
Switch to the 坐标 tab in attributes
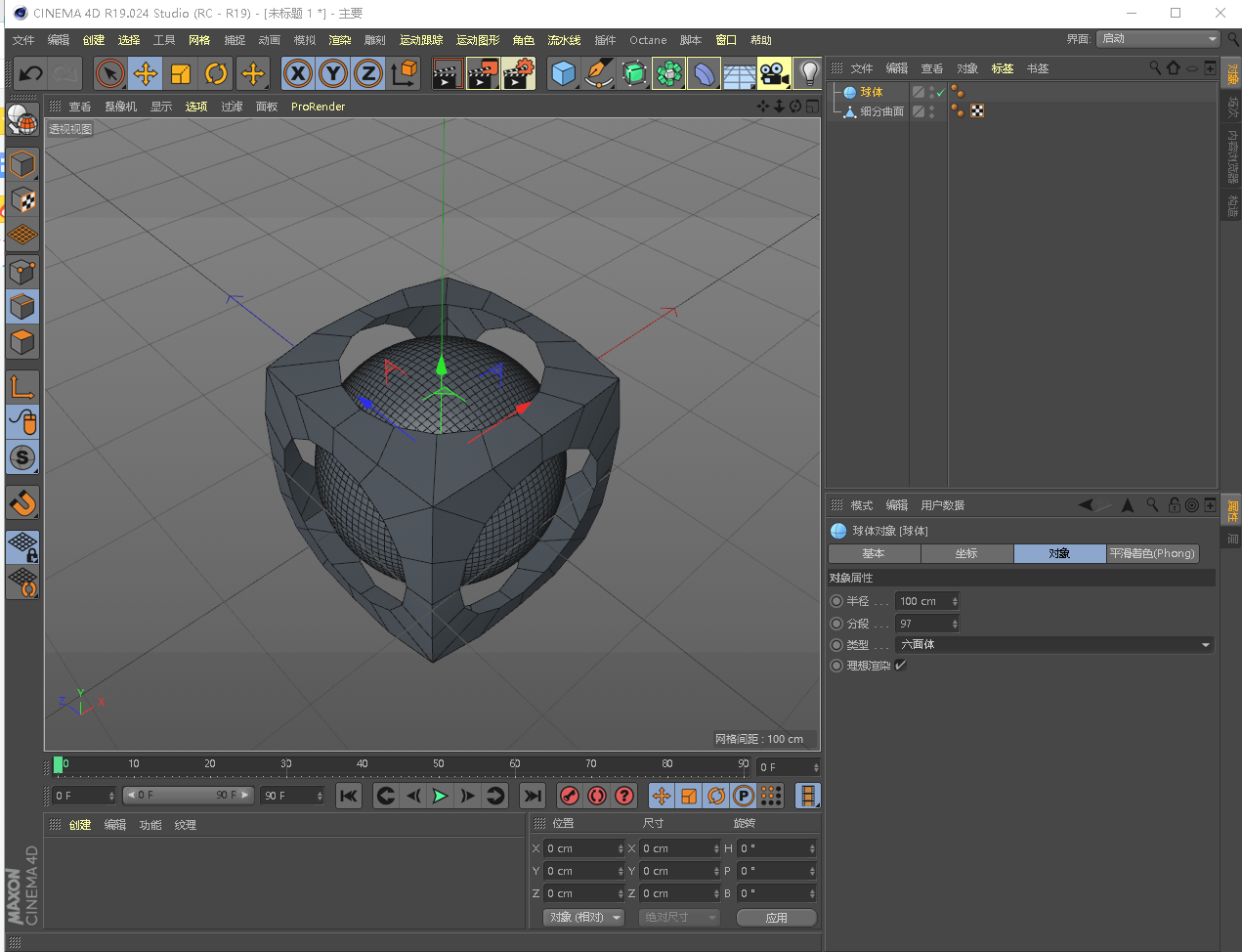pos(966,554)
